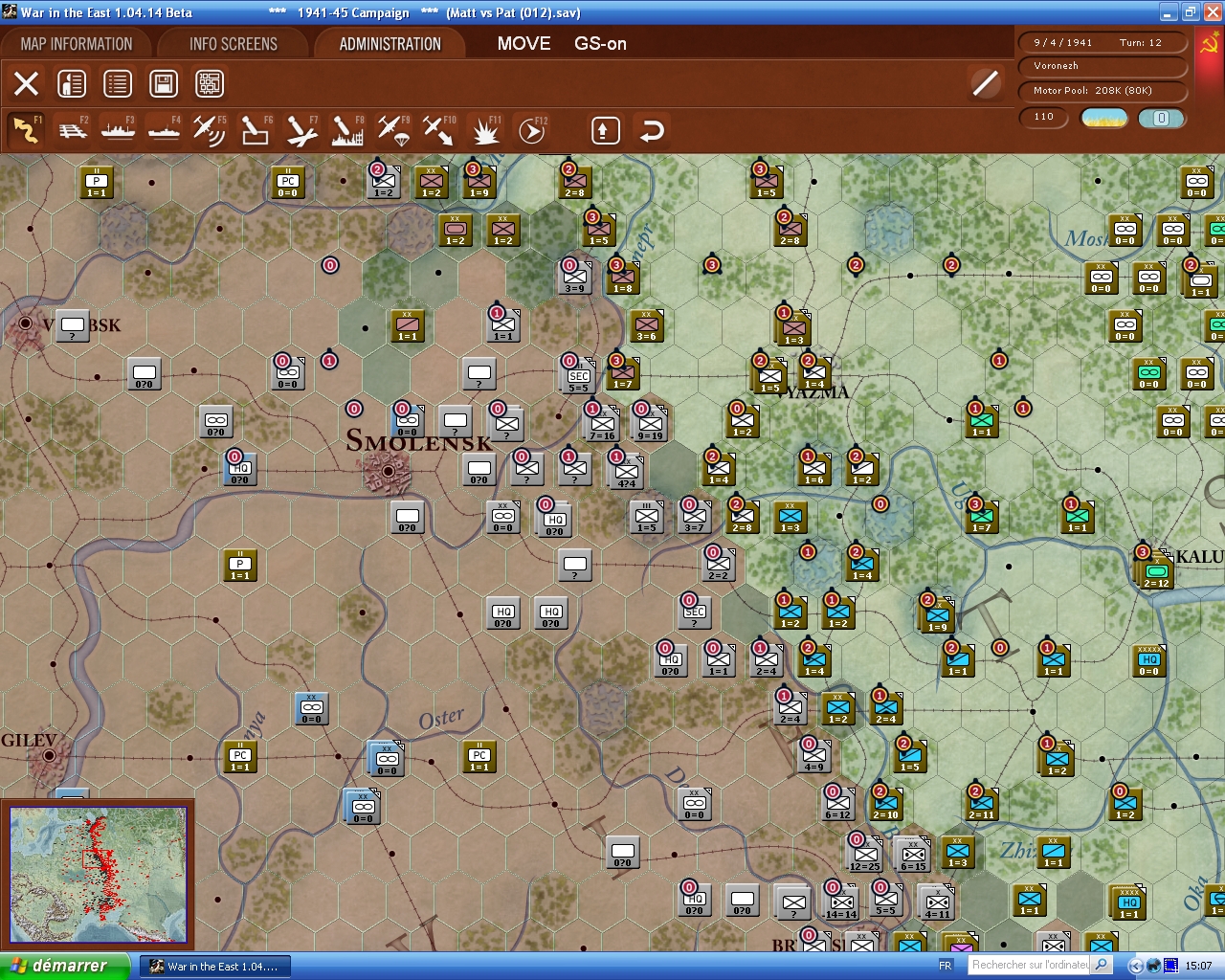Click the F12 end turn arrow icon
The image size is (1225, 980).
(x=531, y=130)
